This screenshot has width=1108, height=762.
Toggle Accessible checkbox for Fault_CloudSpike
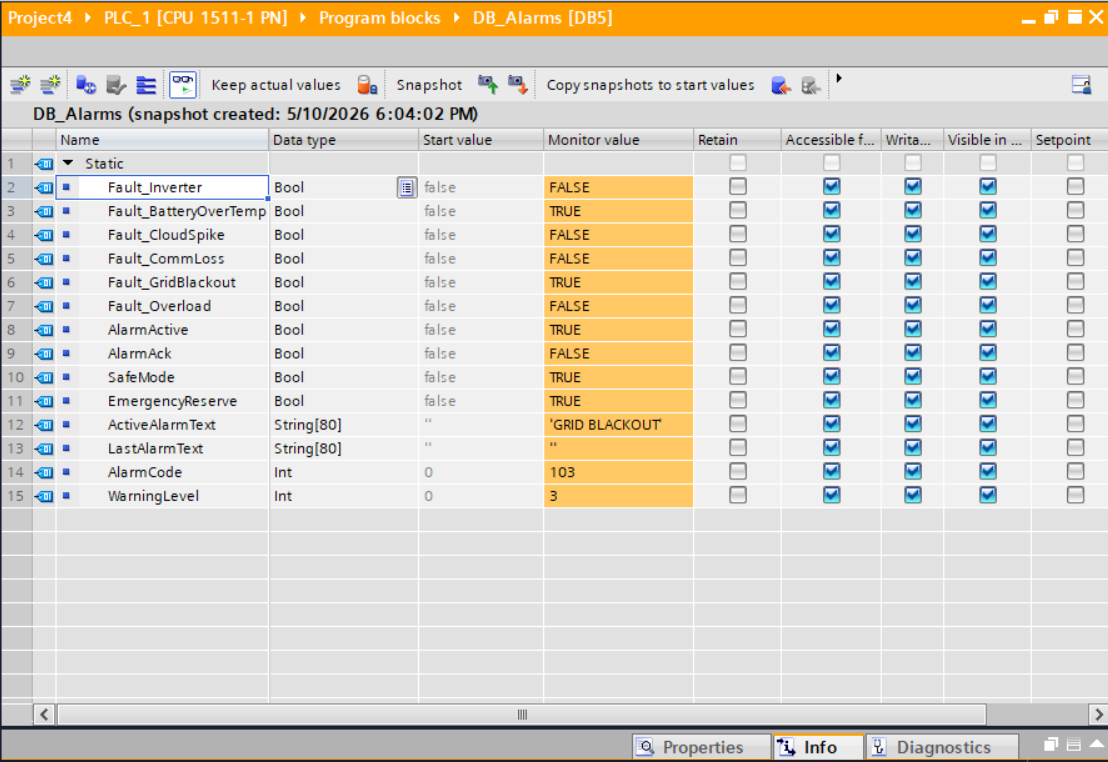point(832,234)
